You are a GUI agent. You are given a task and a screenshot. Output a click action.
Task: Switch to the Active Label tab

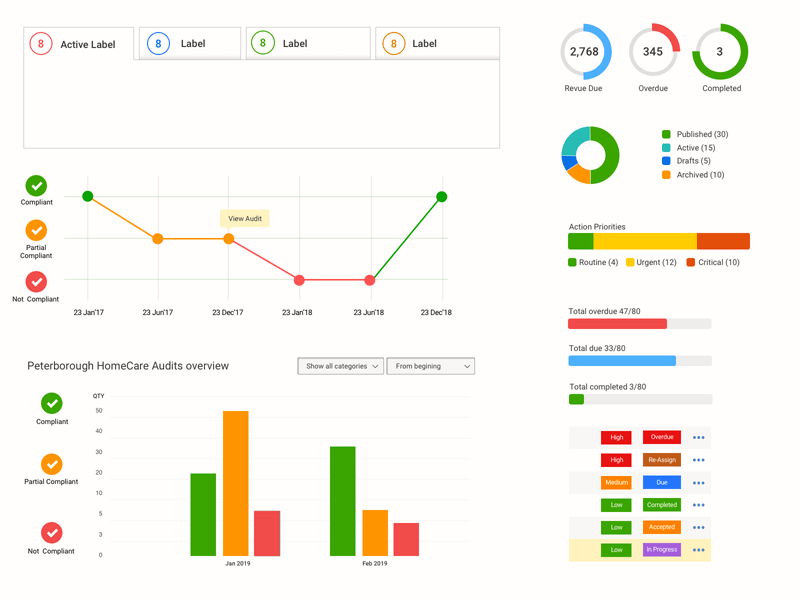click(x=79, y=44)
